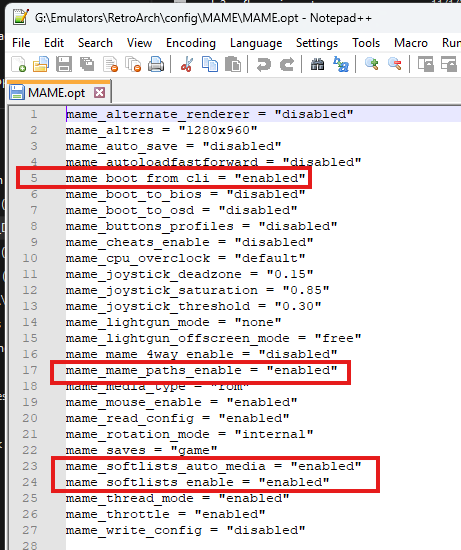Close the MAME.opt tab with red X
The image size is (461, 550).
tap(100, 93)
